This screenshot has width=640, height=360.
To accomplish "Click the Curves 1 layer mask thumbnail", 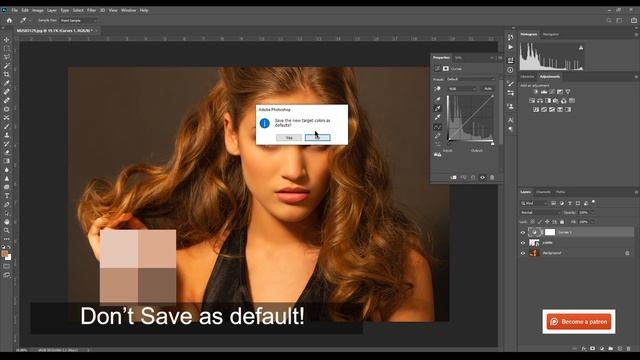I will click(550, 232).
